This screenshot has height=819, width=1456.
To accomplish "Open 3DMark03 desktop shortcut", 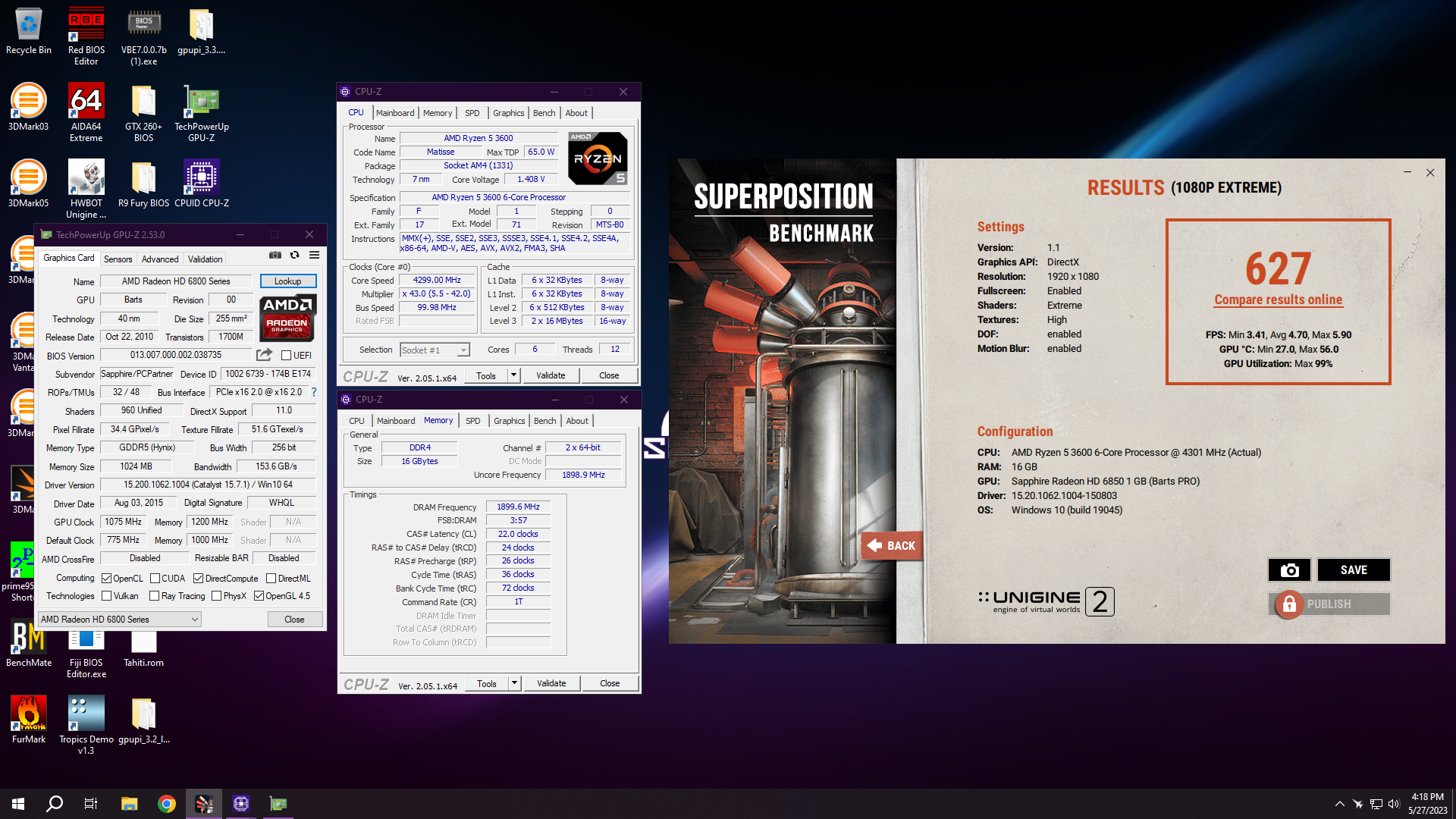I will point(29,108).
